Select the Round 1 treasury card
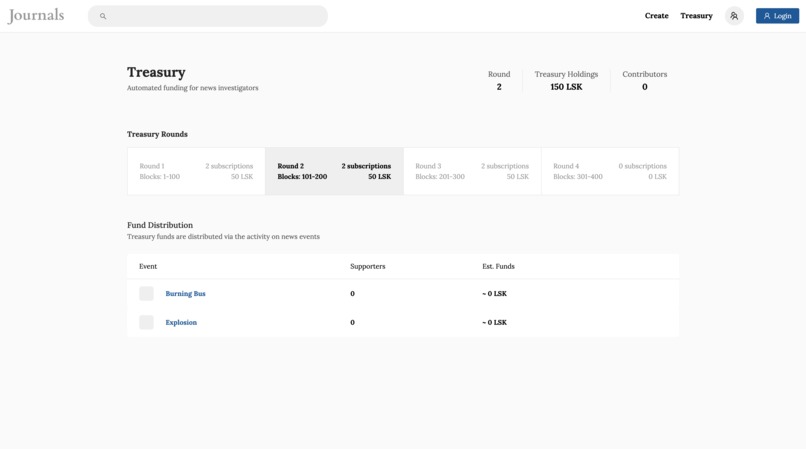This screenshot has height=449, width=806. click(x=196, y=171)
